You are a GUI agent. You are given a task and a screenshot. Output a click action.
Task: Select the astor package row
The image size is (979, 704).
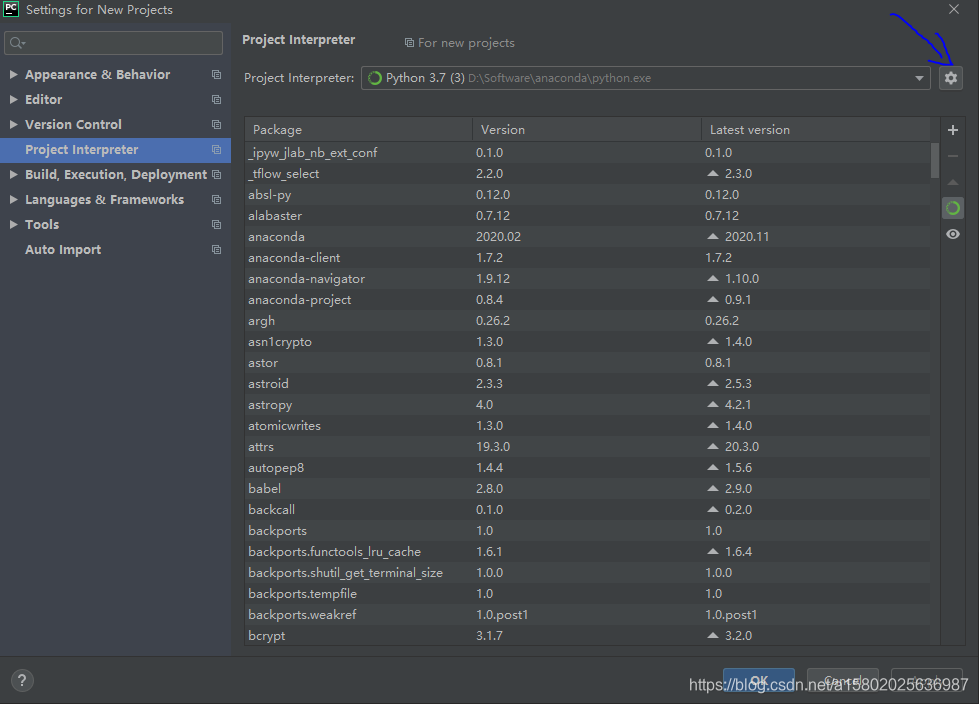tap(588, 362)
